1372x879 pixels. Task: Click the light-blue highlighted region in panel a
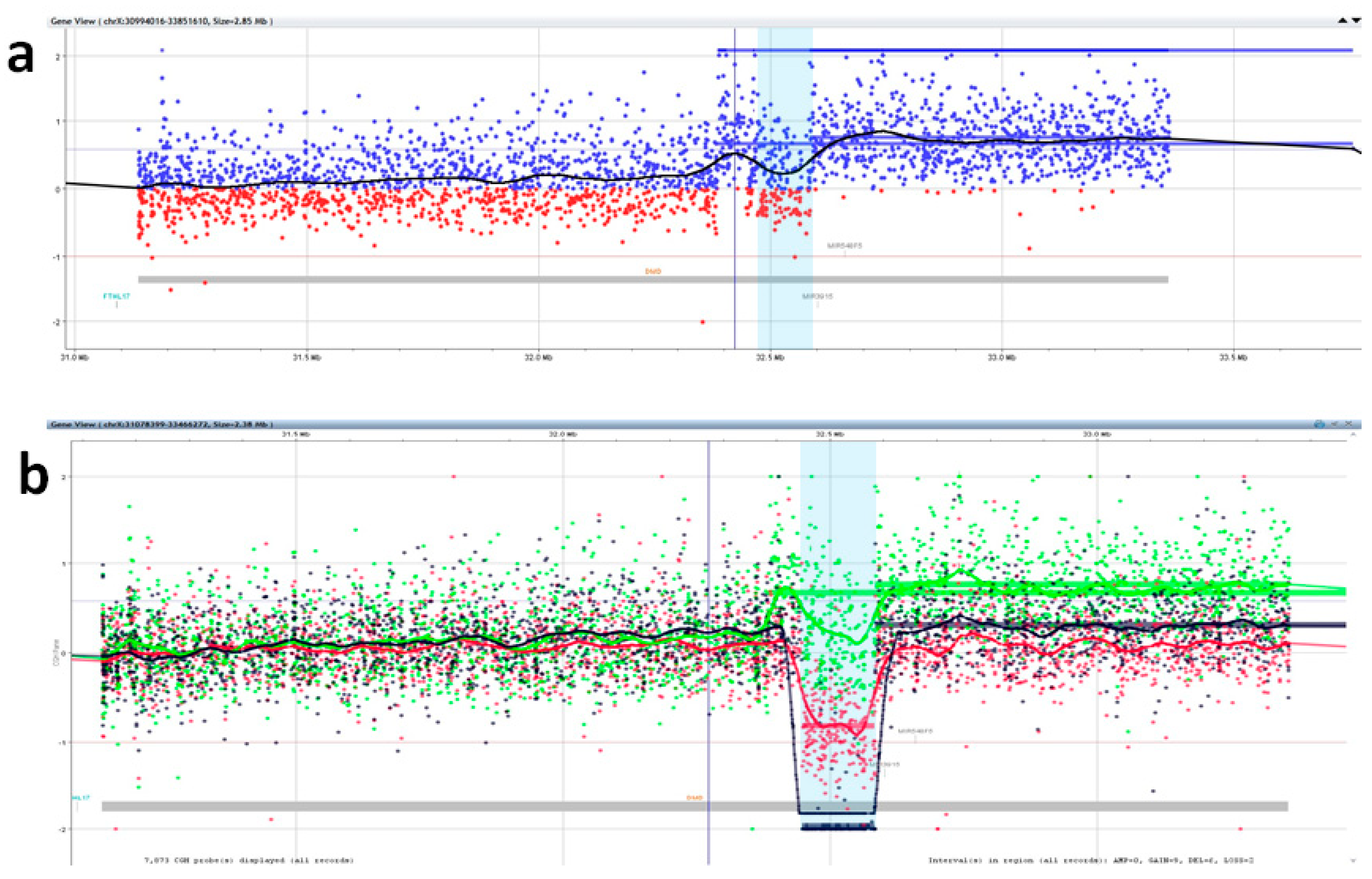(785, 188)
